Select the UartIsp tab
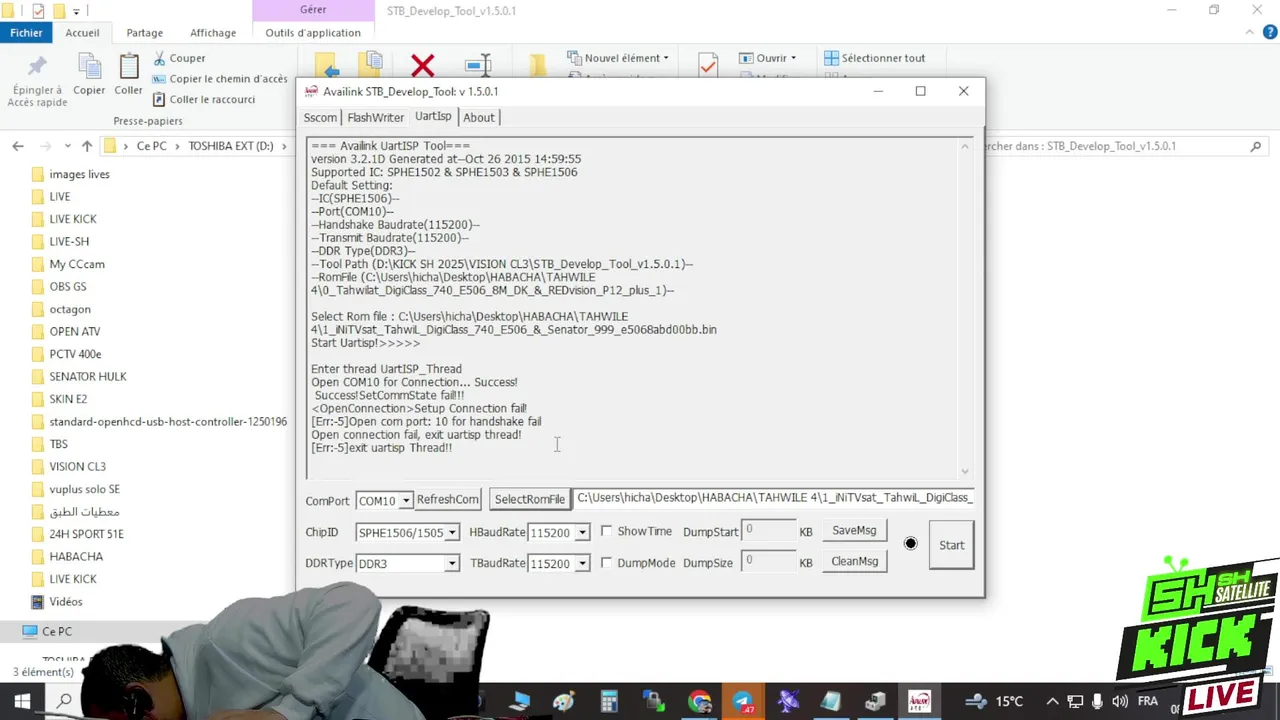Image resolution: width=1280 pixels, height=720 pixels. click(x=433, y=116)
